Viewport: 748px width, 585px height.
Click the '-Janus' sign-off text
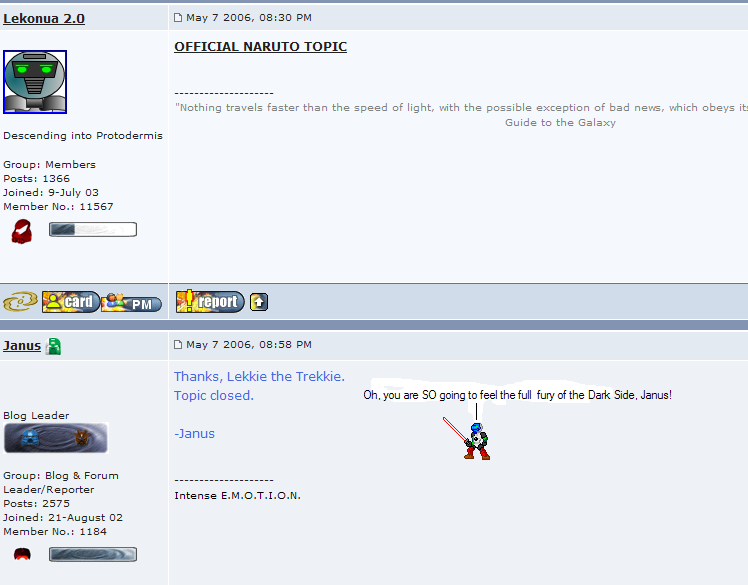pos(195,434)
